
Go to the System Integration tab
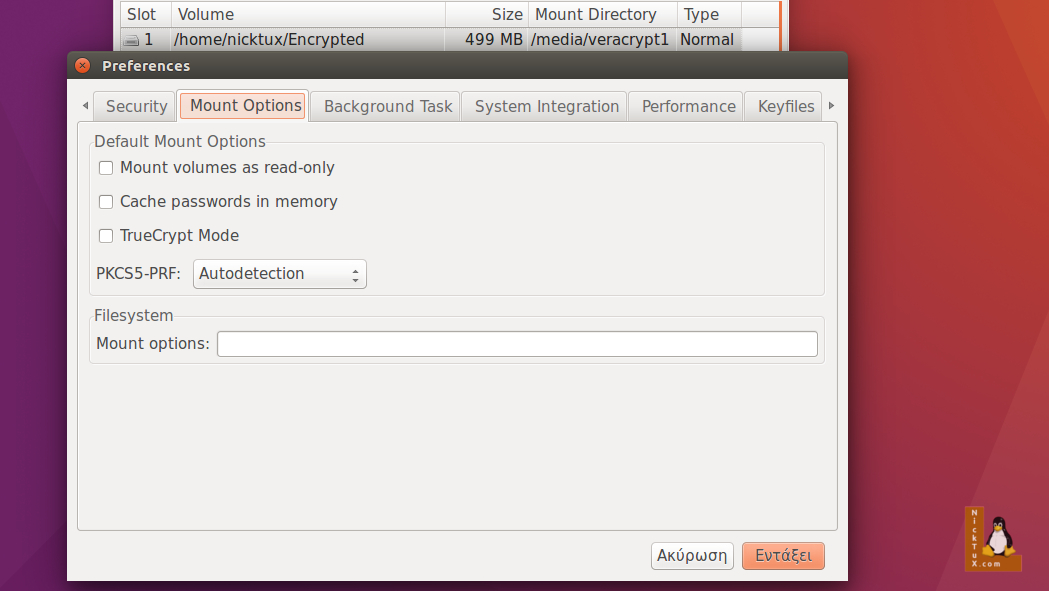click(546, 106)
